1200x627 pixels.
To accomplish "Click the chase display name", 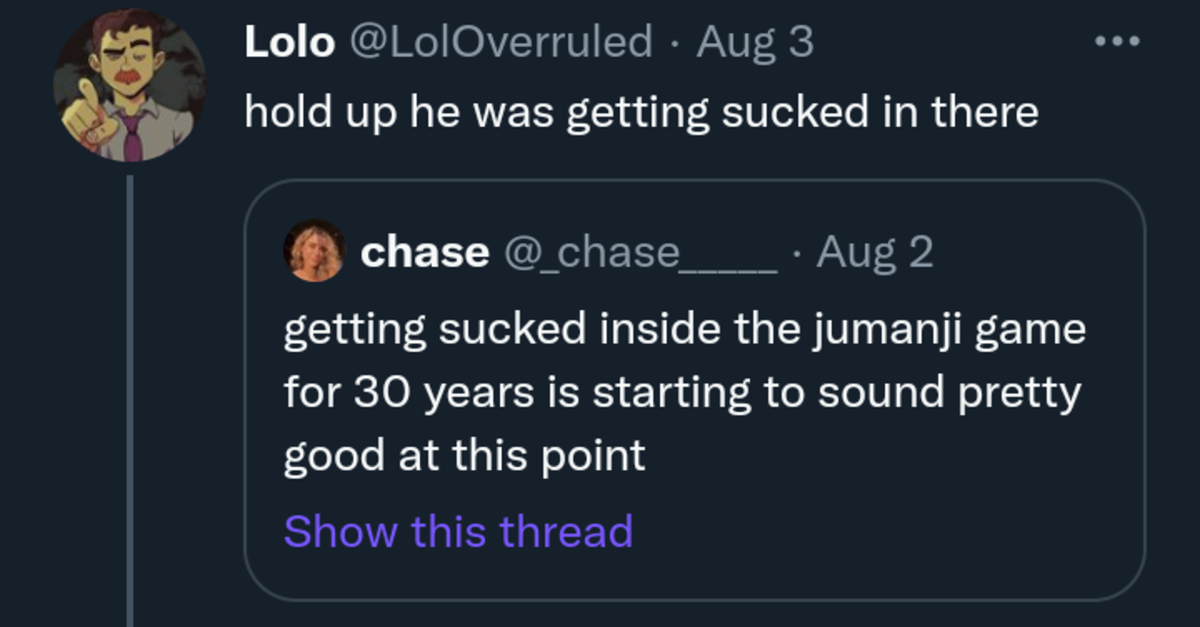I will (x=424, y=252).
